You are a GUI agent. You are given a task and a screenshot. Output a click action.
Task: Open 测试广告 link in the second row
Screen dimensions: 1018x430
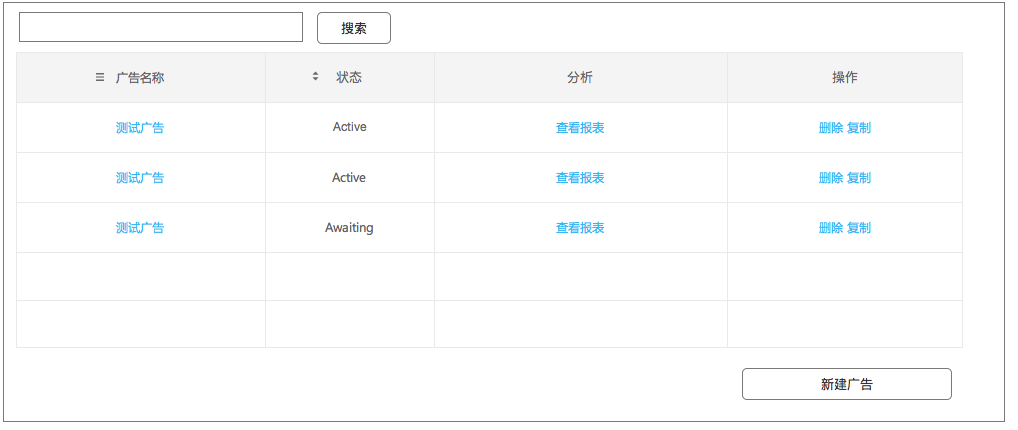140,178
